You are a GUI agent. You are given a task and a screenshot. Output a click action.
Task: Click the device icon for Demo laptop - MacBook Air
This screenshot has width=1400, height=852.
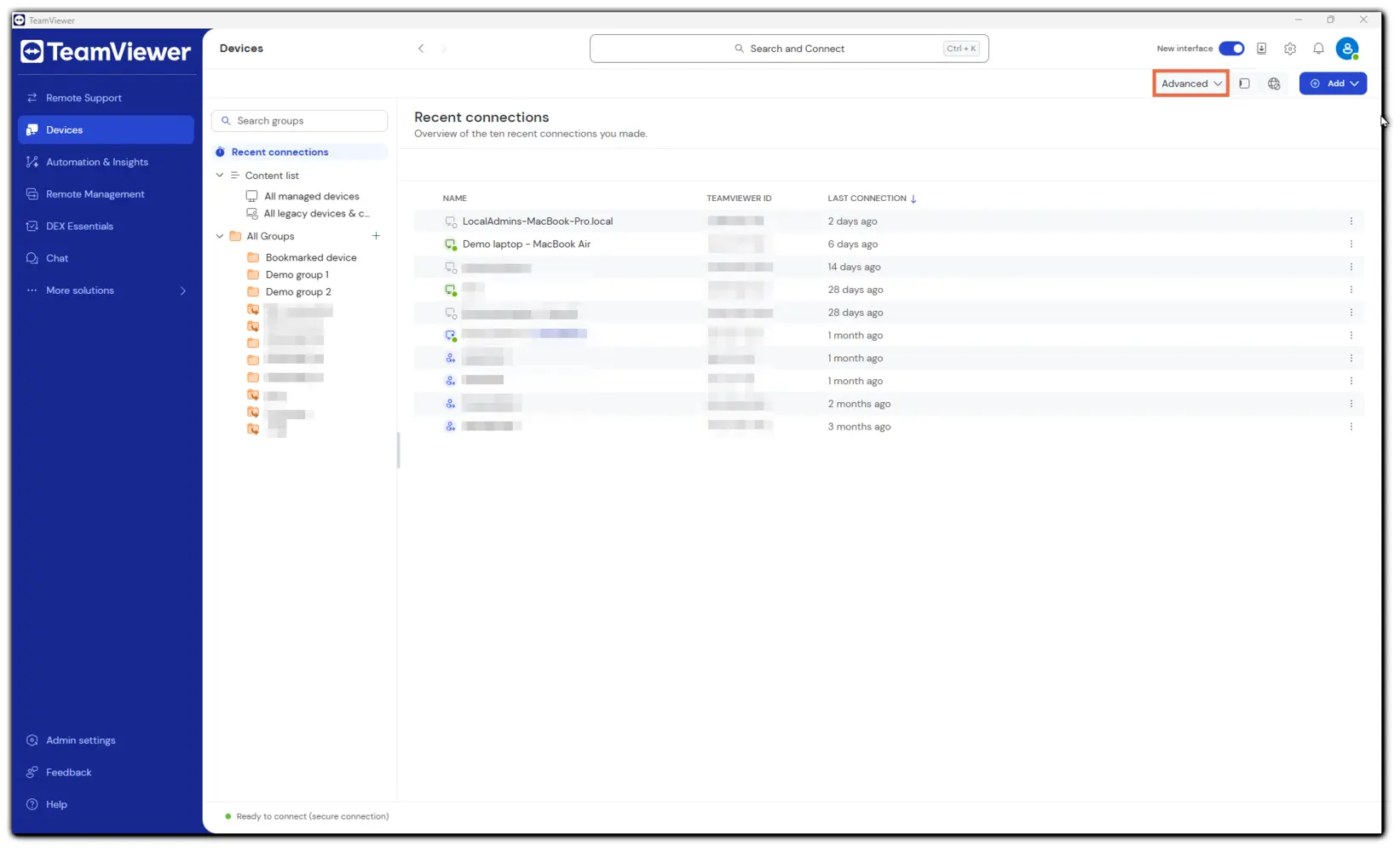click(451, 245)
